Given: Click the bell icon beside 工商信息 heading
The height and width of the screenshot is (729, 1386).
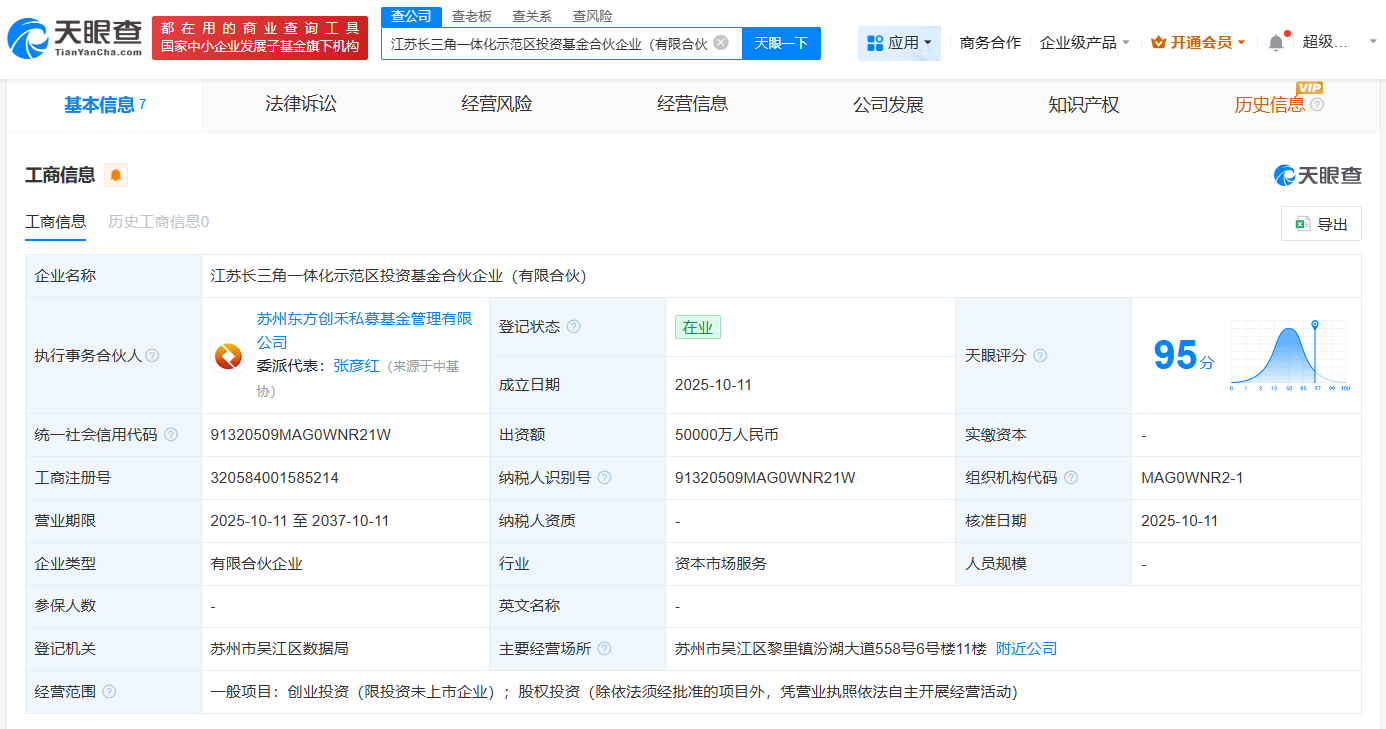Looking at the screenshot, I should click(x=114, y=174).
